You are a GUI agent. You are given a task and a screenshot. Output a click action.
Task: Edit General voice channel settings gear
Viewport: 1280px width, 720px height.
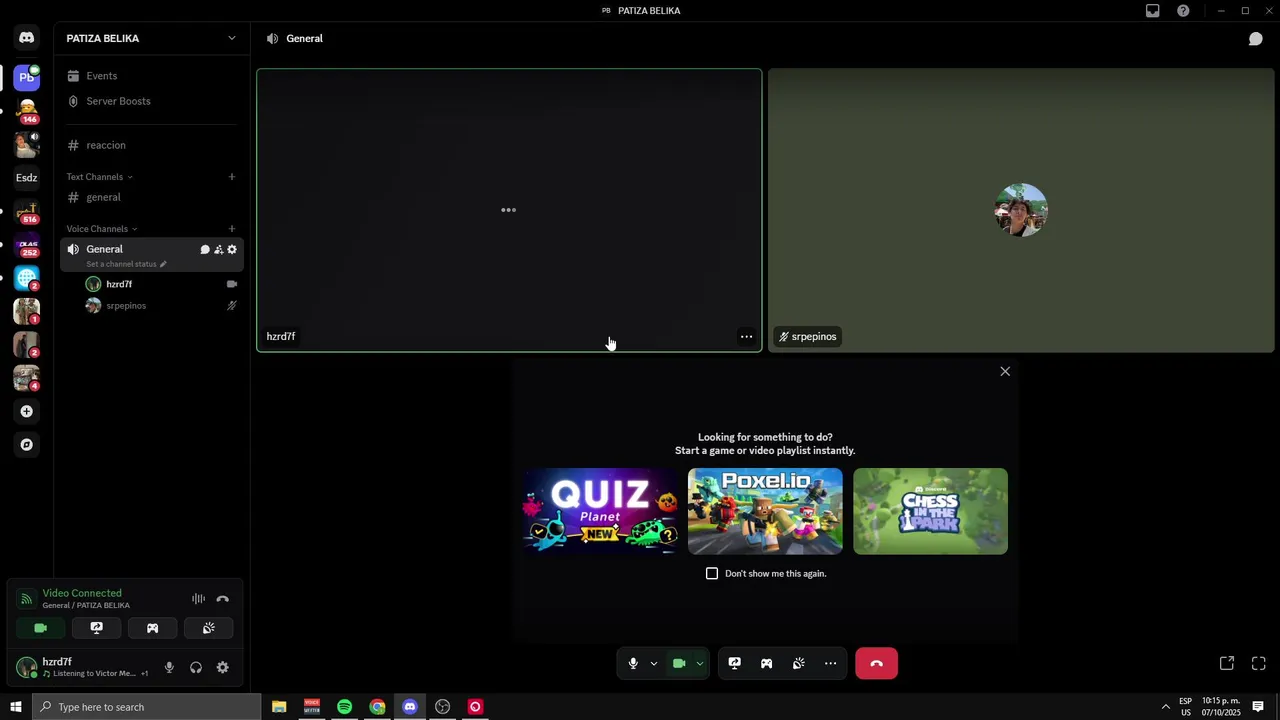pyautogui.click(x=232, y=249)
